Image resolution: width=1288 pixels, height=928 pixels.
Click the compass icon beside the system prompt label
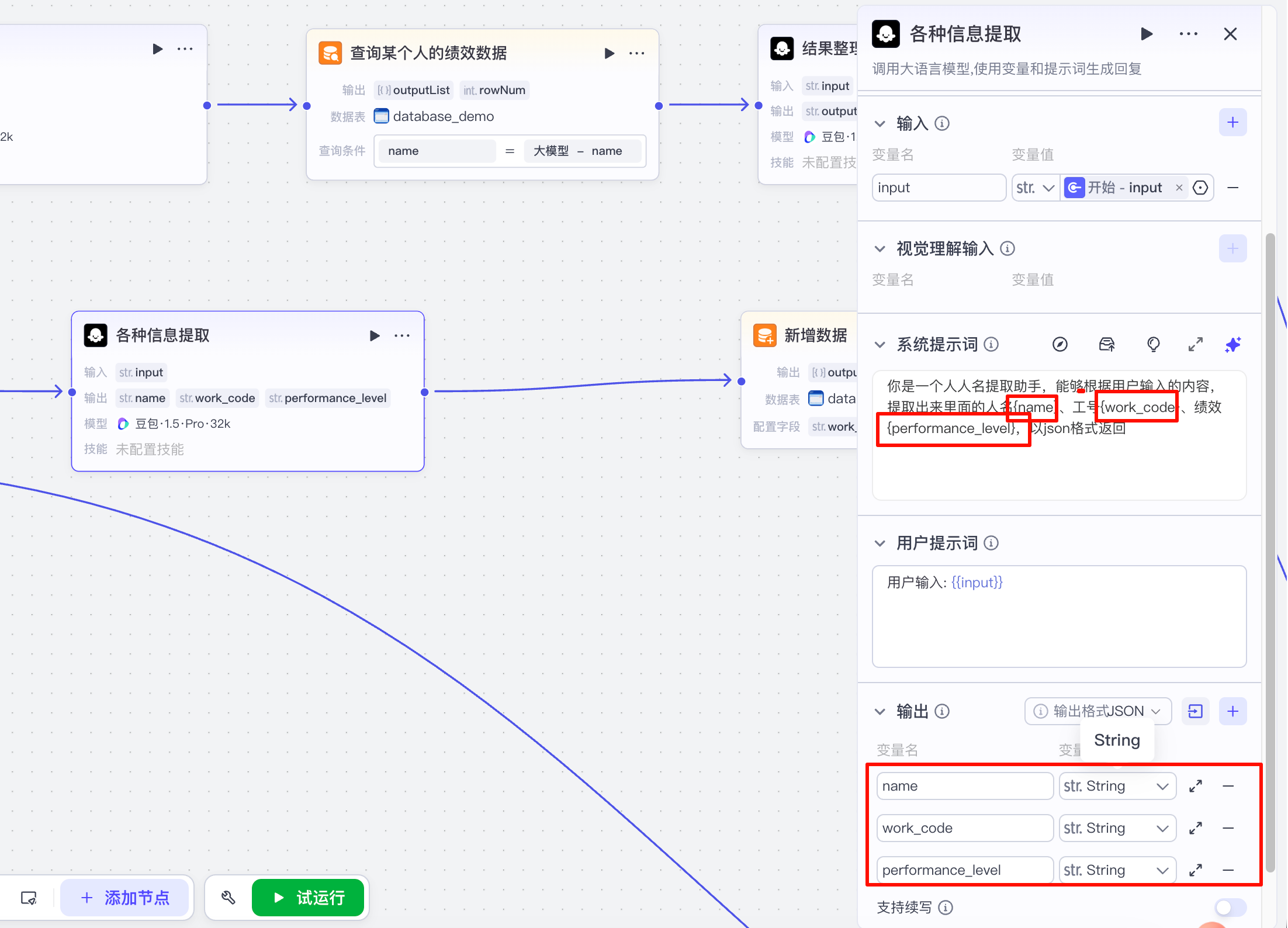coord(1060,345)
